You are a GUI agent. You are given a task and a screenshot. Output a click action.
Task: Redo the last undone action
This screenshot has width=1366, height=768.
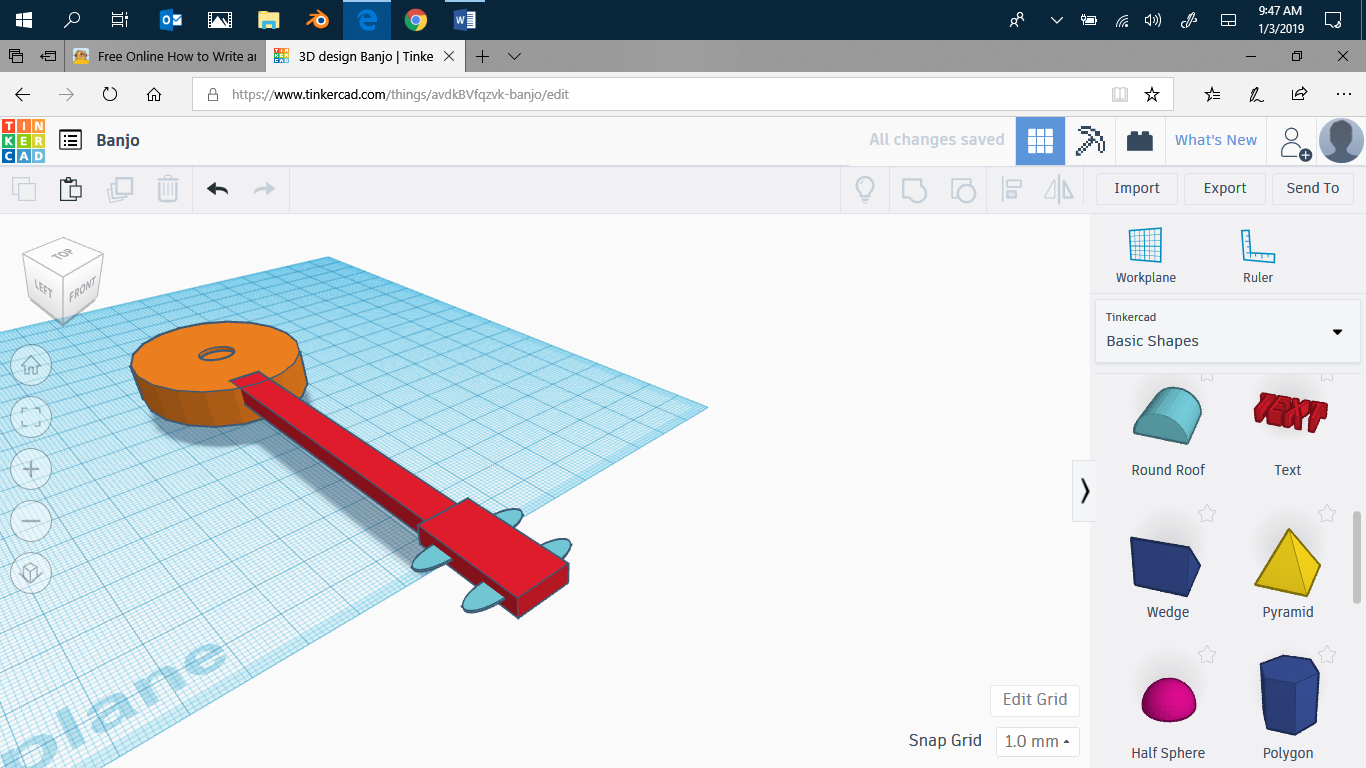264,188
